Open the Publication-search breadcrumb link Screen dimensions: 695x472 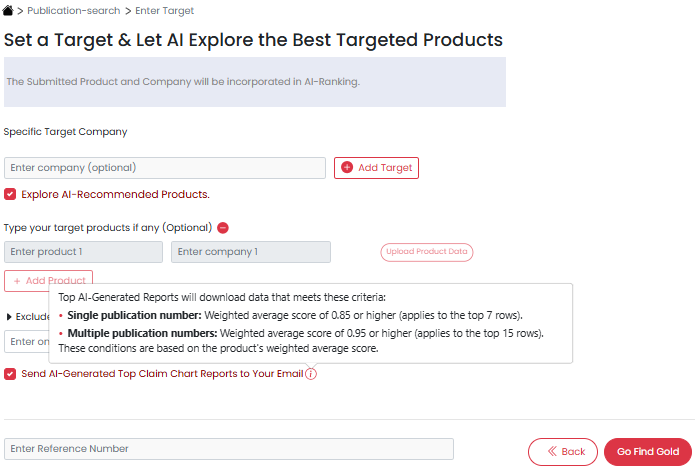pyautogui.click(x=74, y=11)
